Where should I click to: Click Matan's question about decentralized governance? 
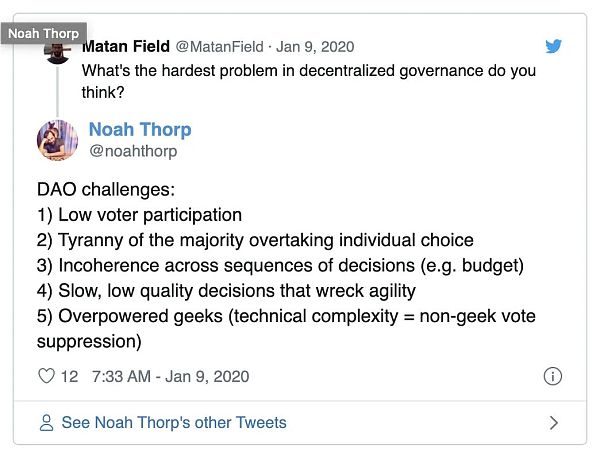pos(308,80)
